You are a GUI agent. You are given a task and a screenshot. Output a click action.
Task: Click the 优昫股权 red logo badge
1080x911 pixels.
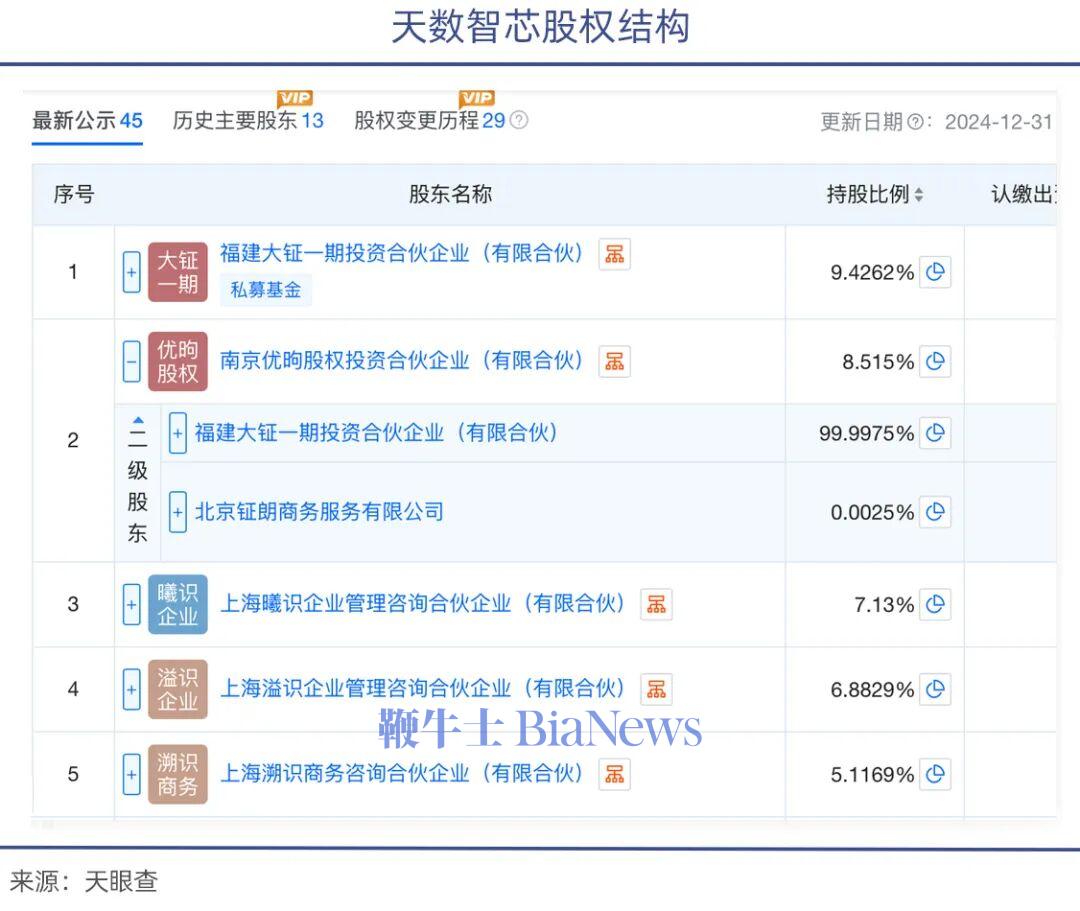click(x=178, y=362)
